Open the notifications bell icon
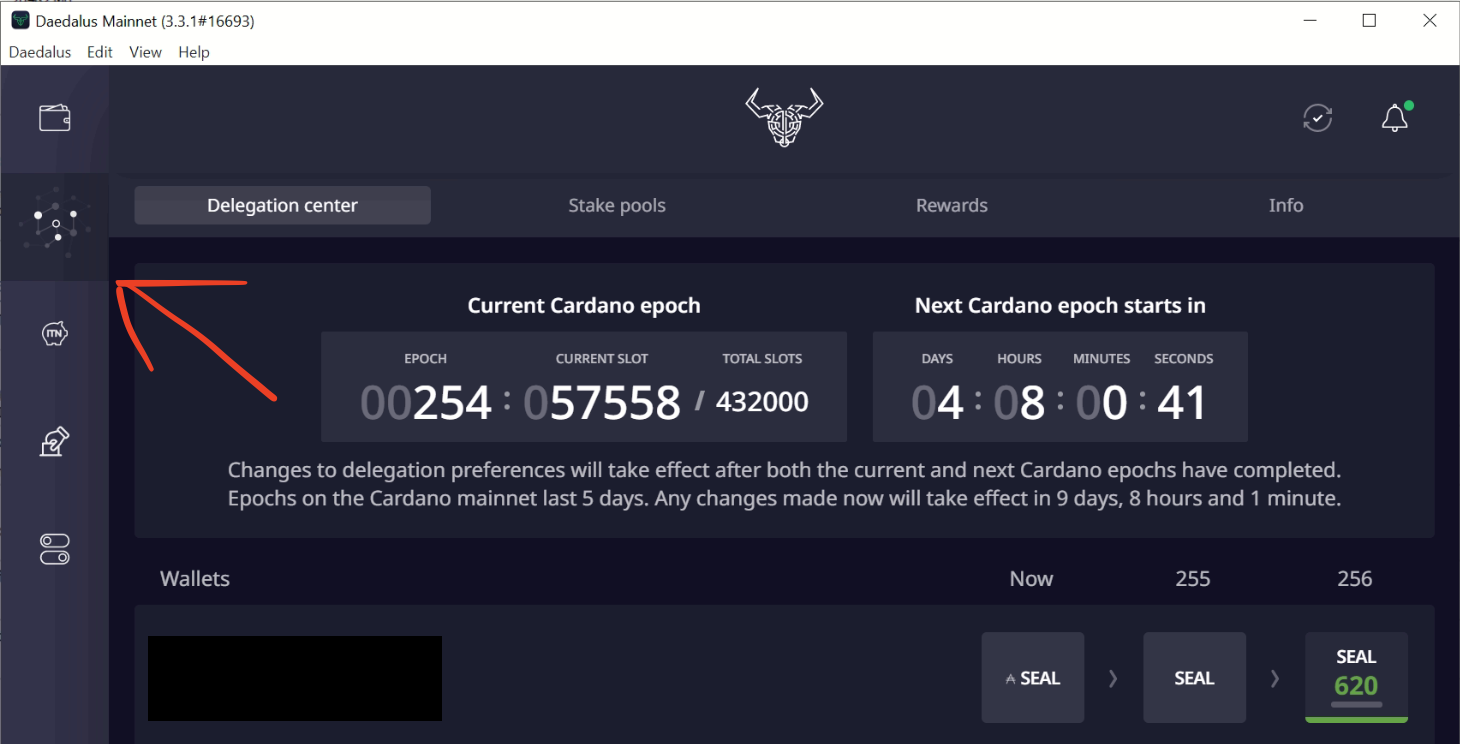The width and height of the screenshot is (1460, 744). [1395, 117]
